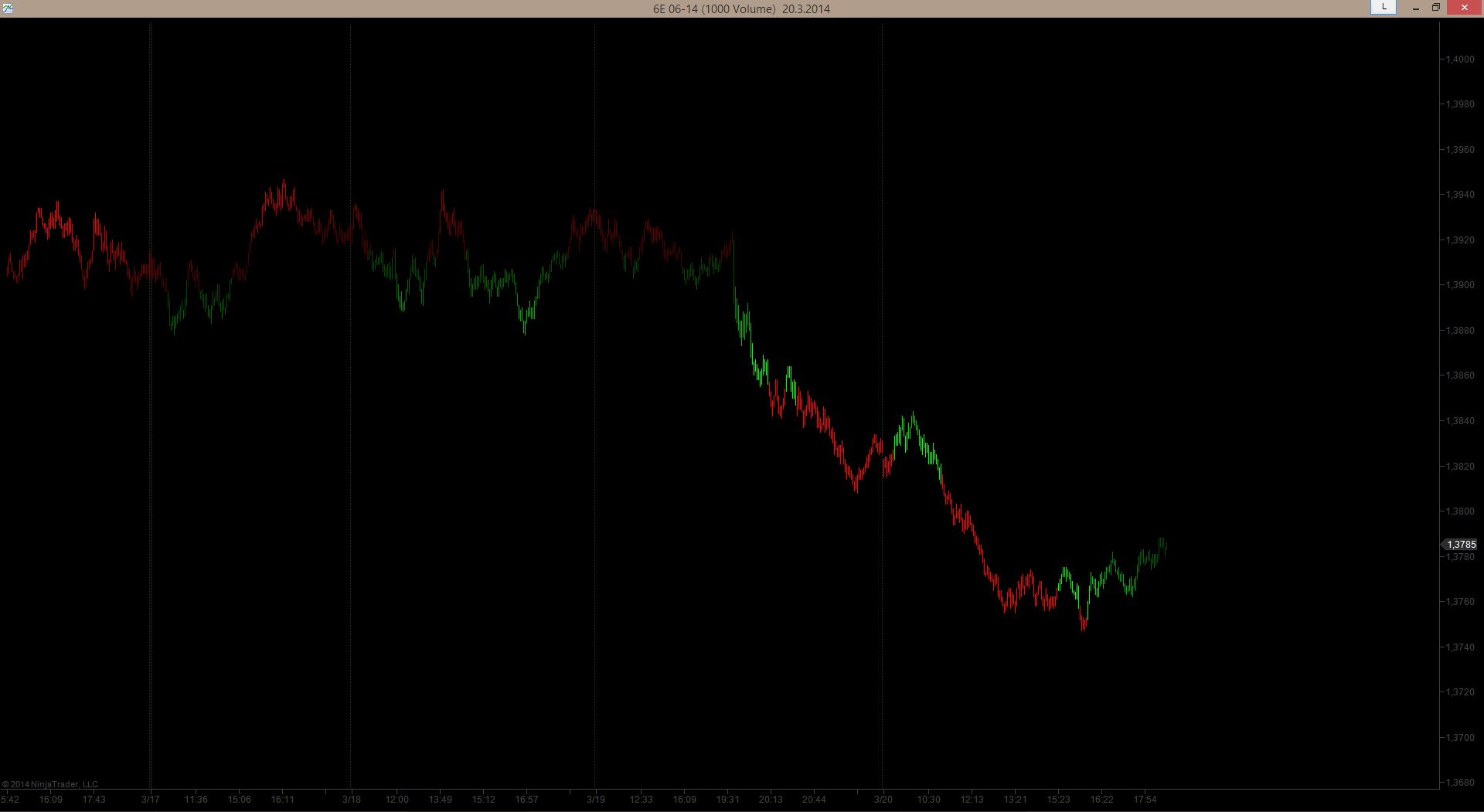Click the 20:13 time axis label
This screenshot has height=812, width=1484.
click(x=771, y=800)
